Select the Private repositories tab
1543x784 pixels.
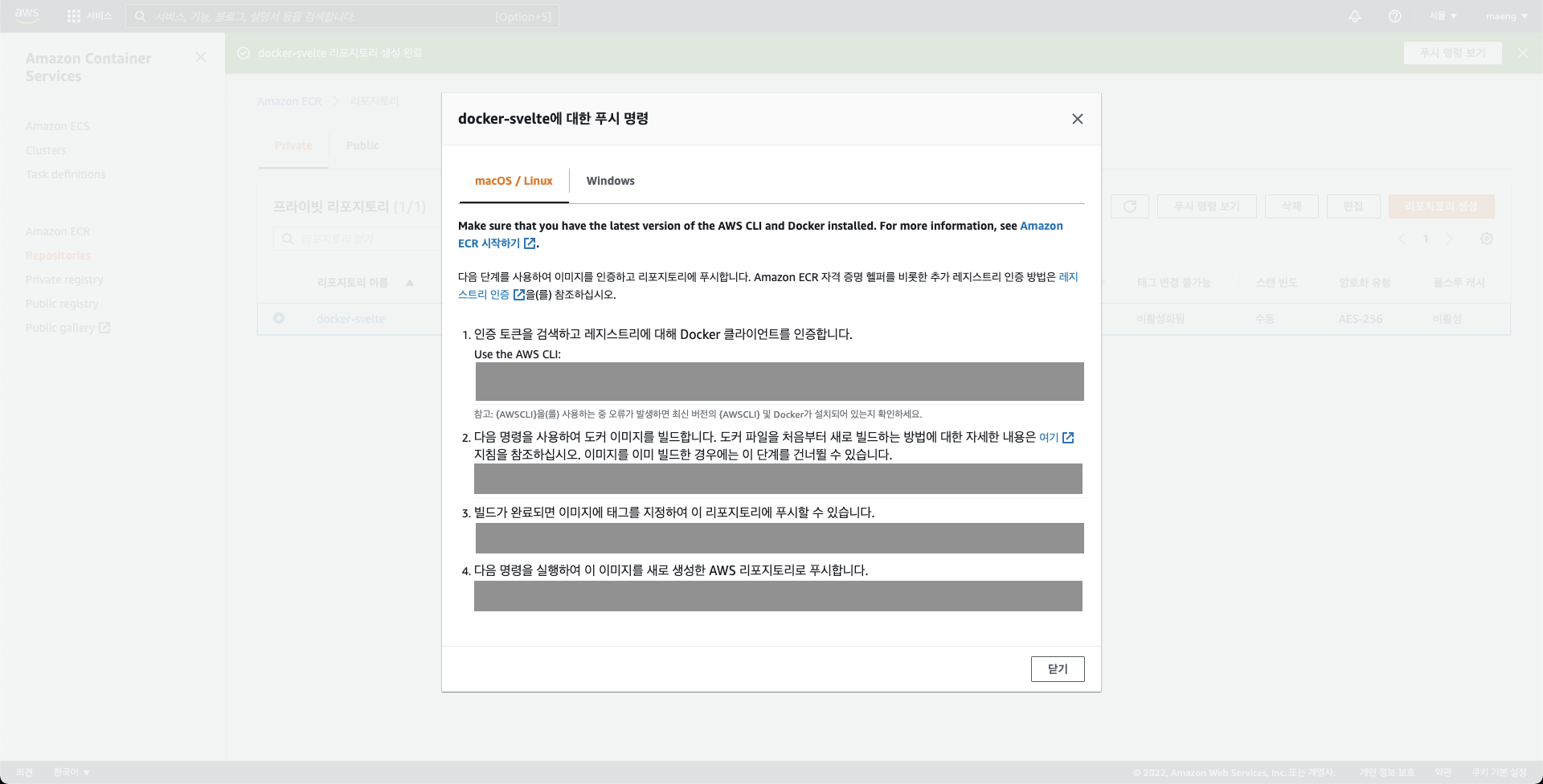[x=293, y=145]
